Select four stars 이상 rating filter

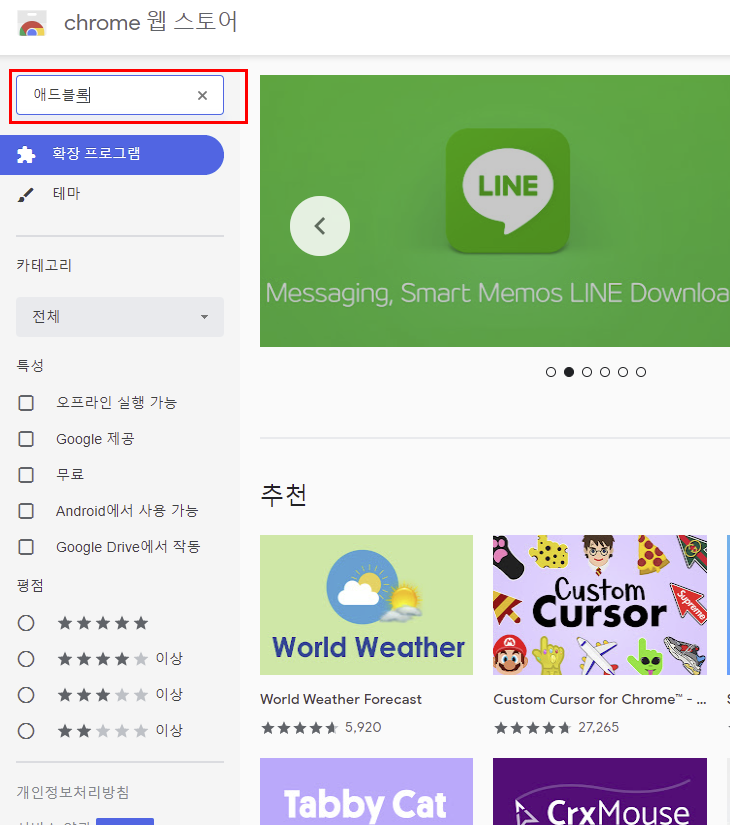coord(26,659)
